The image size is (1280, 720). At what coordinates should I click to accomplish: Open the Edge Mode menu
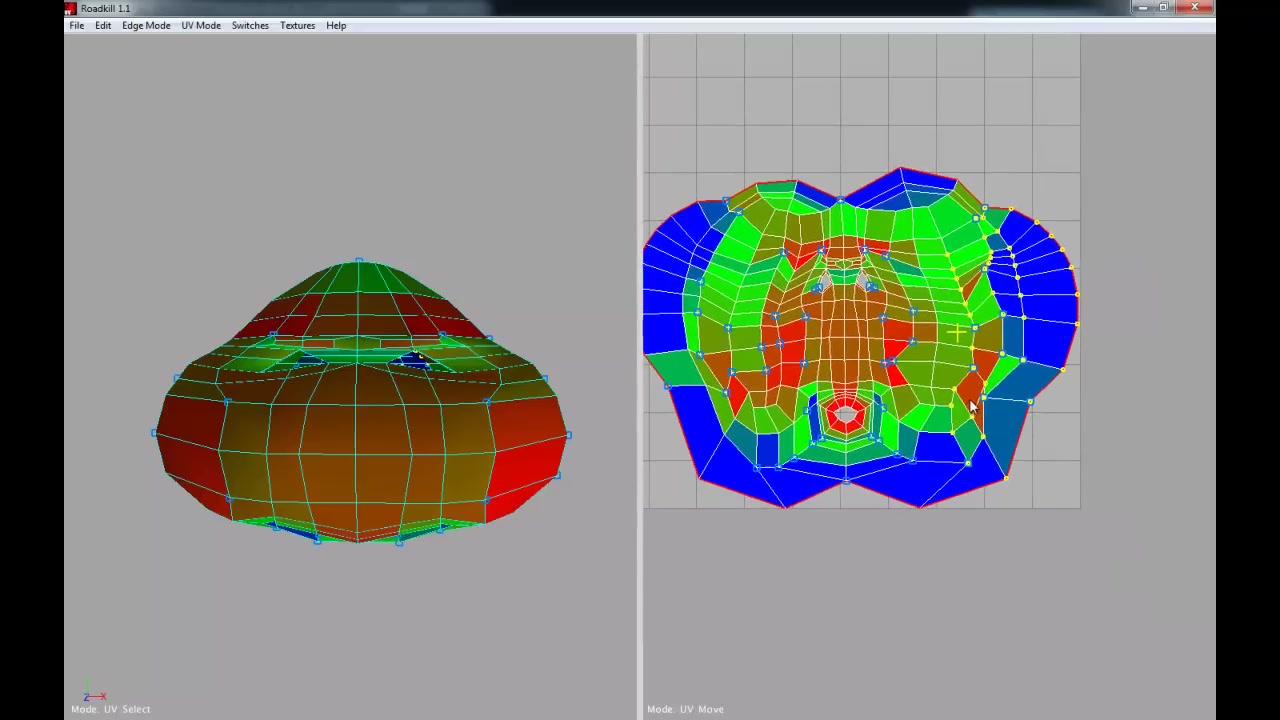point(146,25)
